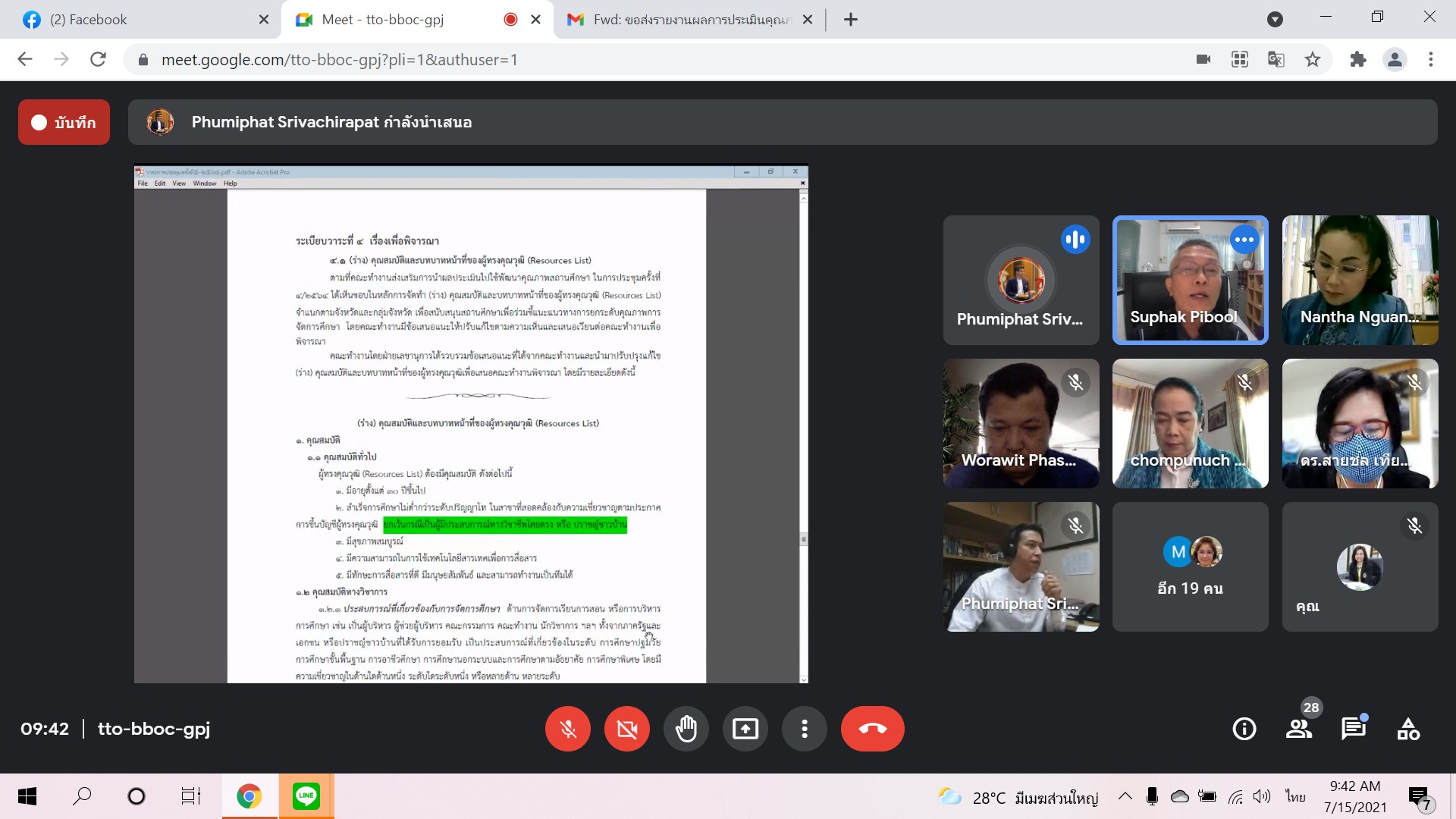Leave the call with red hang-up button
1456x819 pixels.
click(x=872, y=729)
